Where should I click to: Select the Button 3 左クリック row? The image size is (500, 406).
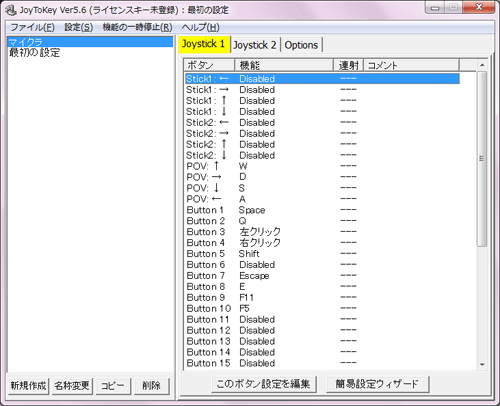(322, 232)
